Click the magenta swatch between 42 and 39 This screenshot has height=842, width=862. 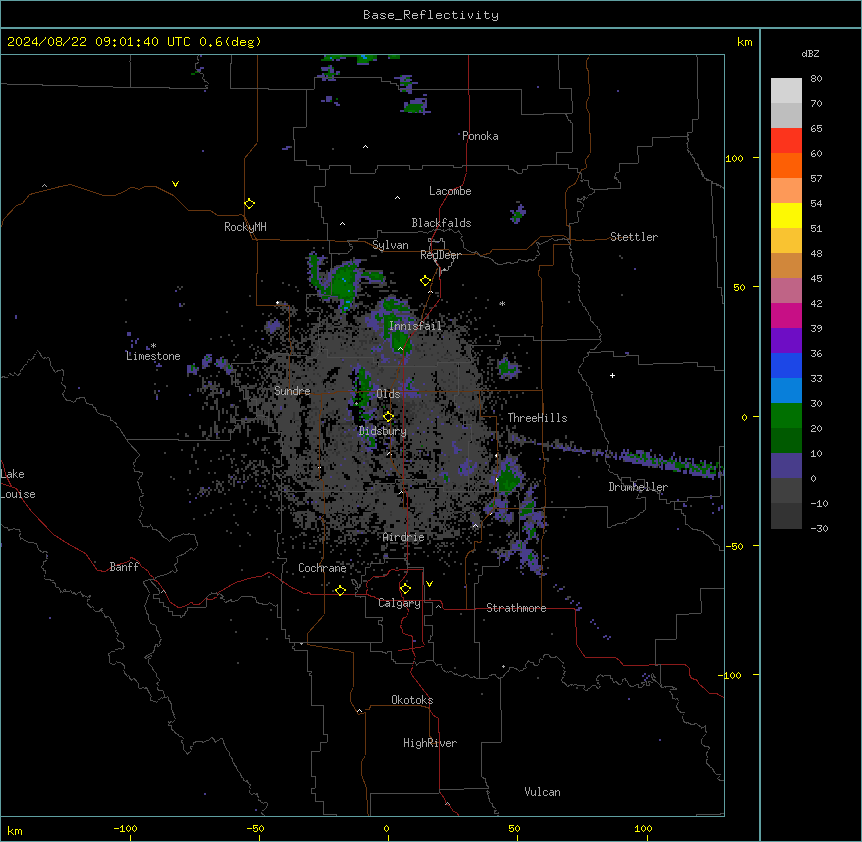click(x=786, y=315)
